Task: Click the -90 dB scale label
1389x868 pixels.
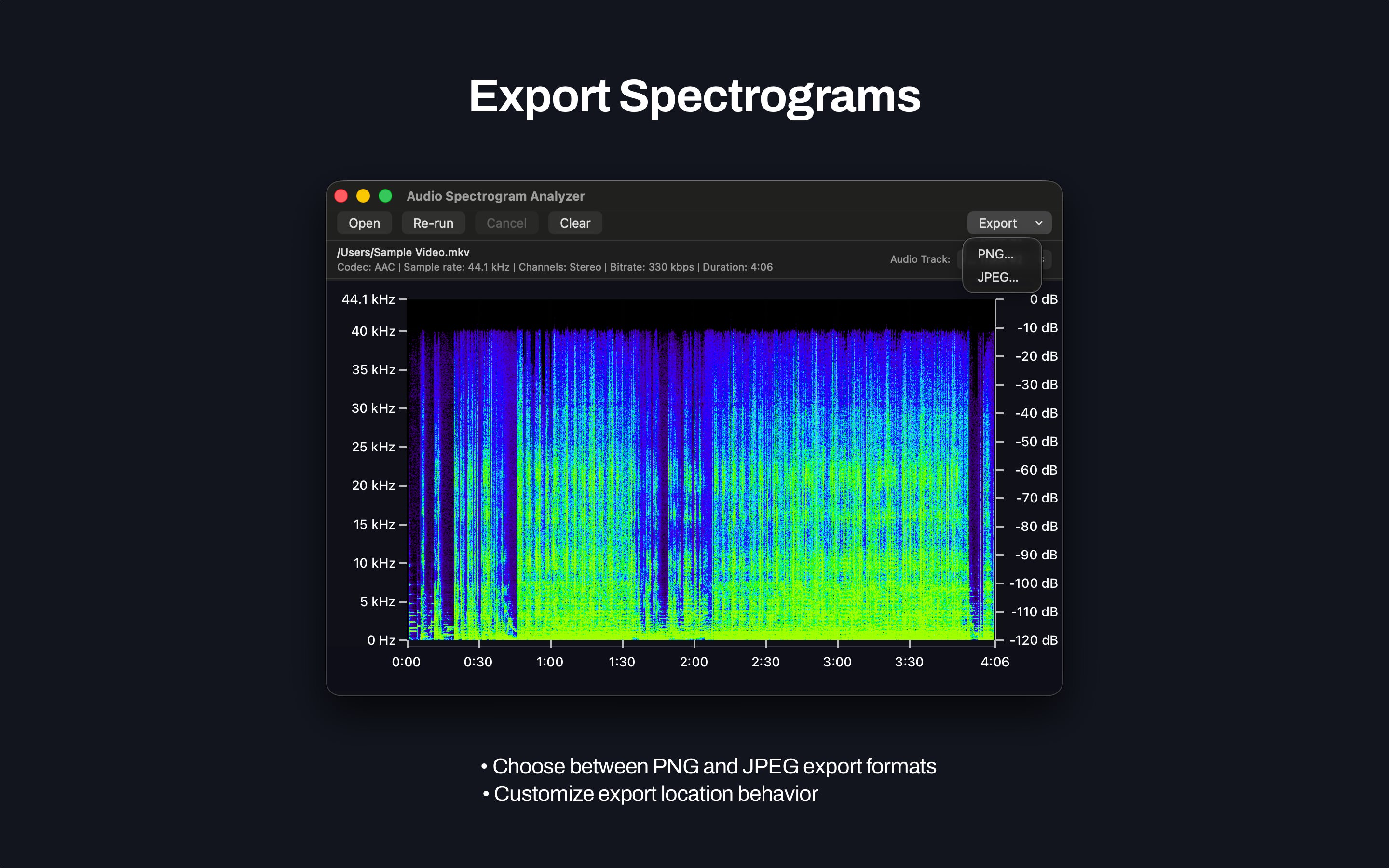Action: click(1036, 555)
